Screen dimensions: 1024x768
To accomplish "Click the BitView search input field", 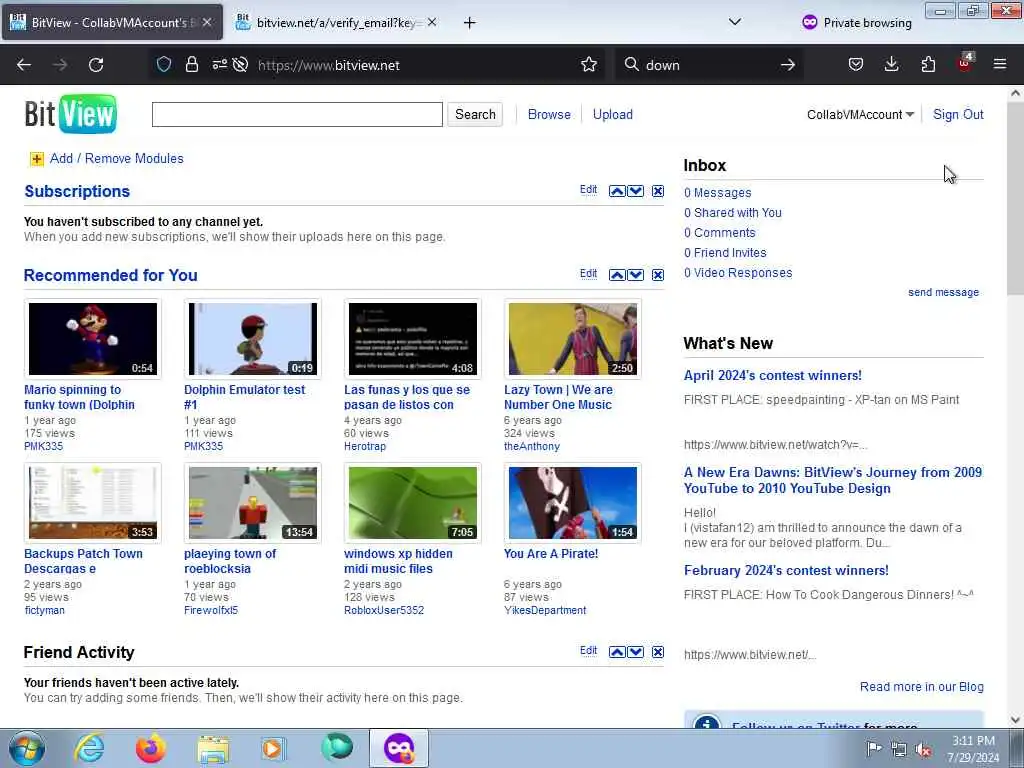I will click(x=297, y=114).
